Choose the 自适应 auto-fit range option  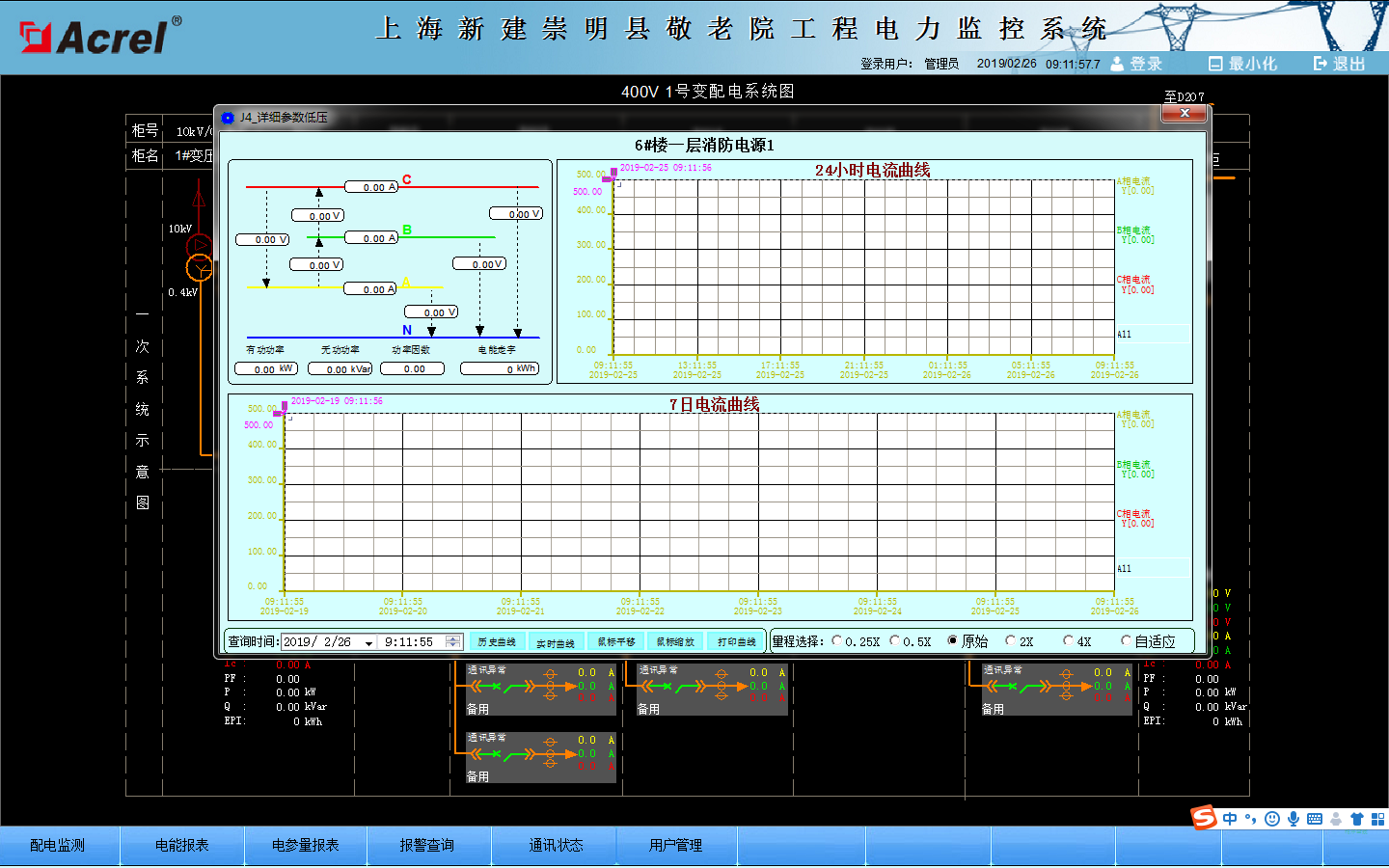point(1126,640)
